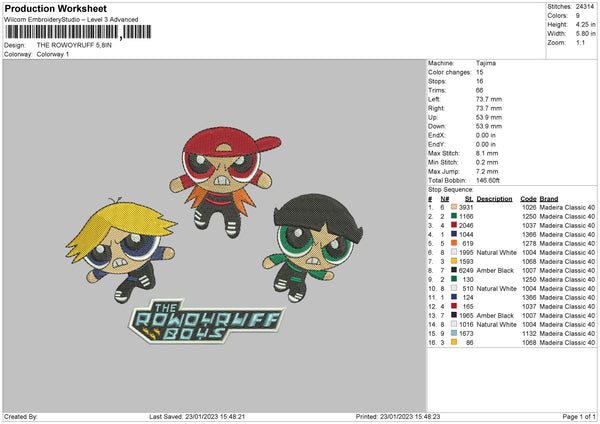600x424 pixels.
Task: Click Madeira Classic 40 in row 9
Action: coord(567,280)
